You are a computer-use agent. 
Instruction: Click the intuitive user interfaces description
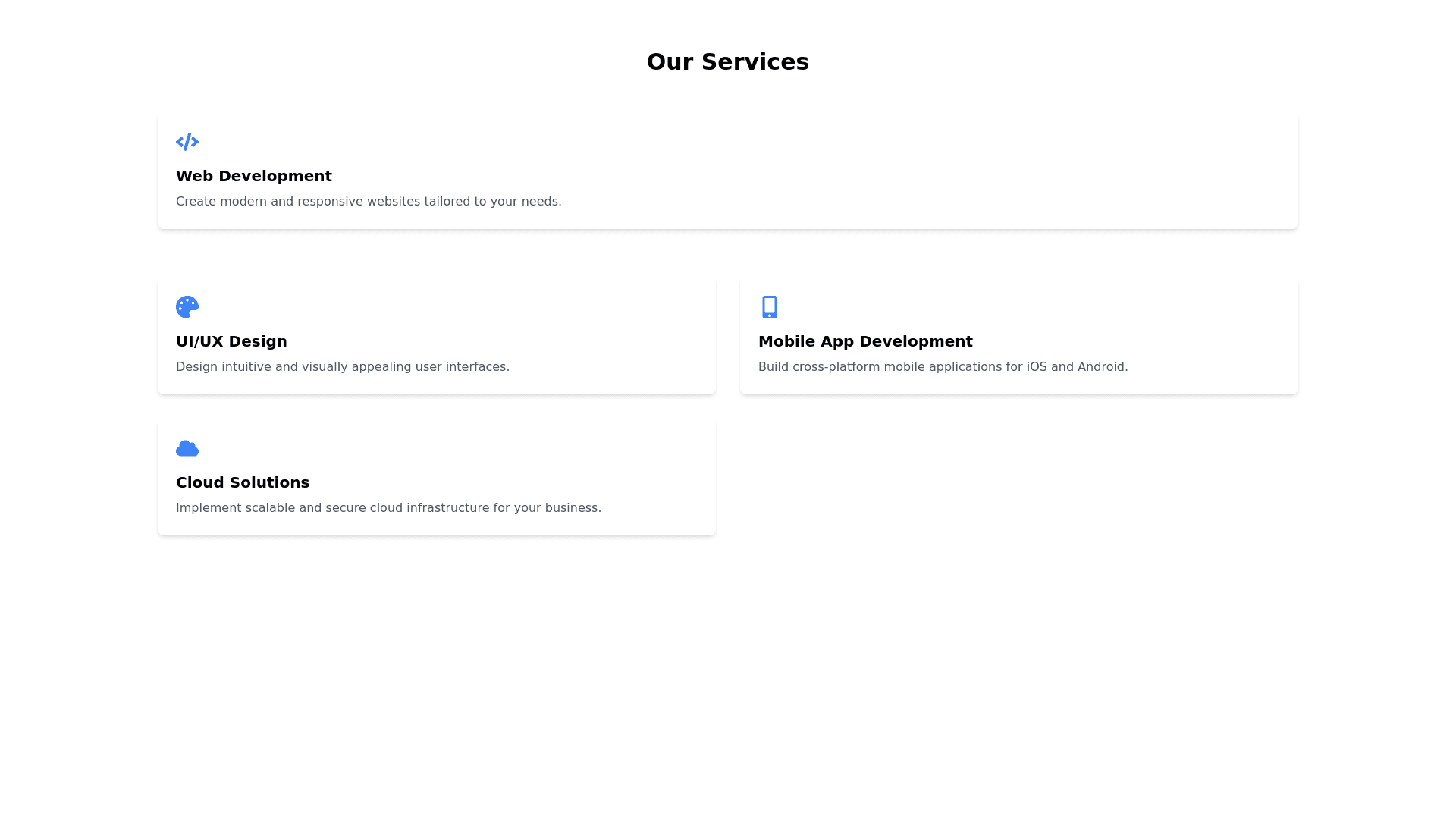click(342, 367)
